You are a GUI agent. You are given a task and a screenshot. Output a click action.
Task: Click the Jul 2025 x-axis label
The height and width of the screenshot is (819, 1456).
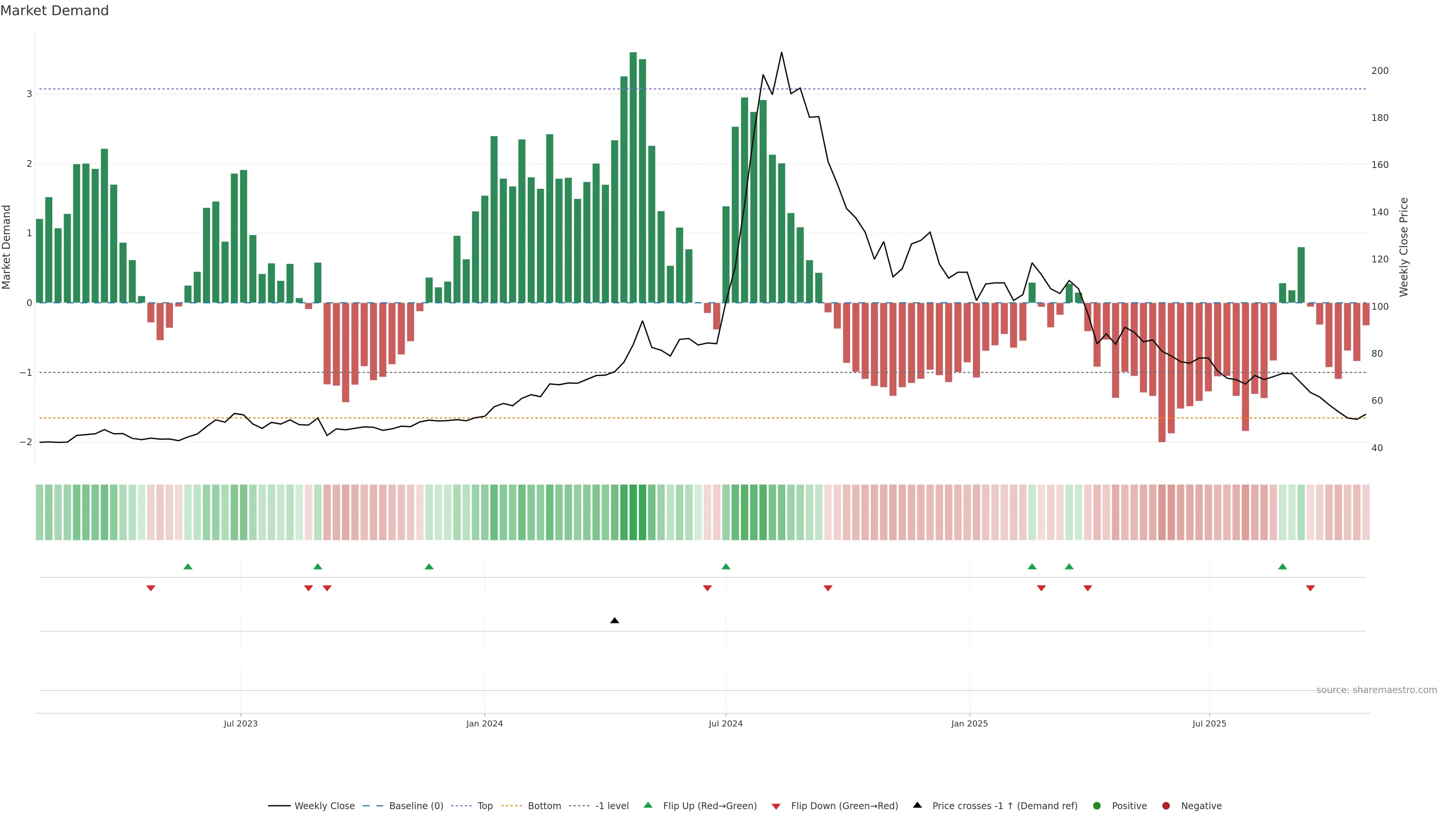point(1209,723)
